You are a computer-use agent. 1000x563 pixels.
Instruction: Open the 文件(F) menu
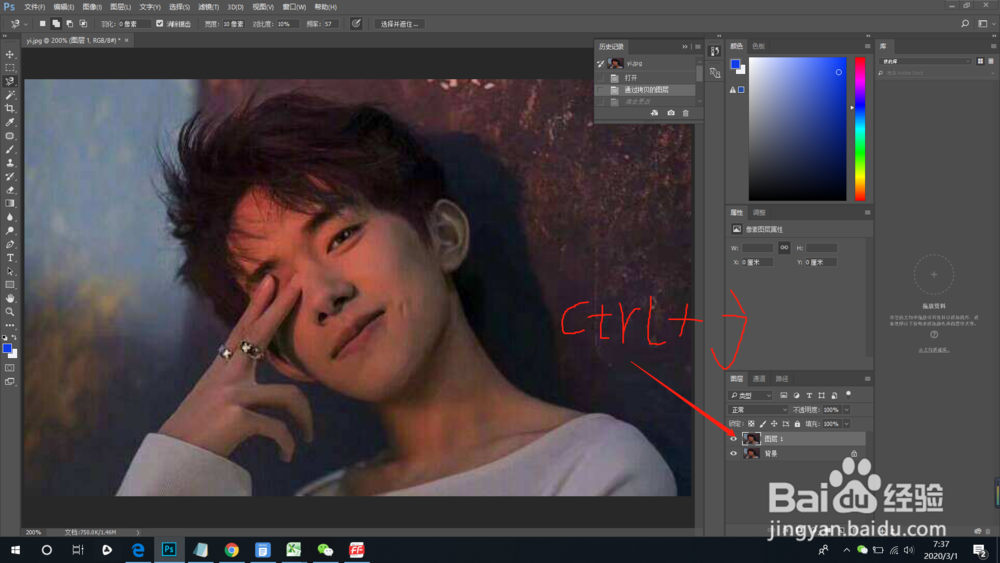[x=34, y=7]
